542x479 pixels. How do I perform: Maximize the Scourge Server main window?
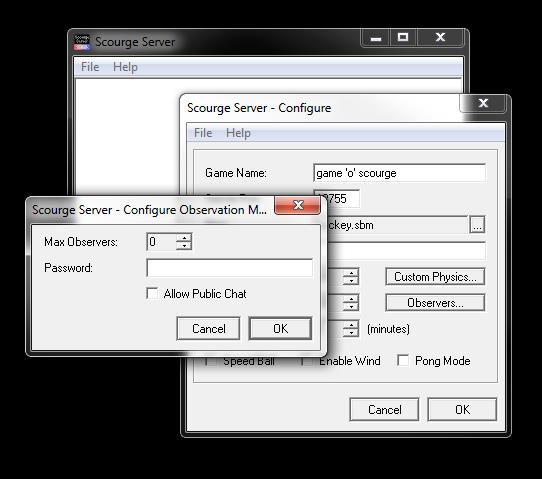coord(403,37)
